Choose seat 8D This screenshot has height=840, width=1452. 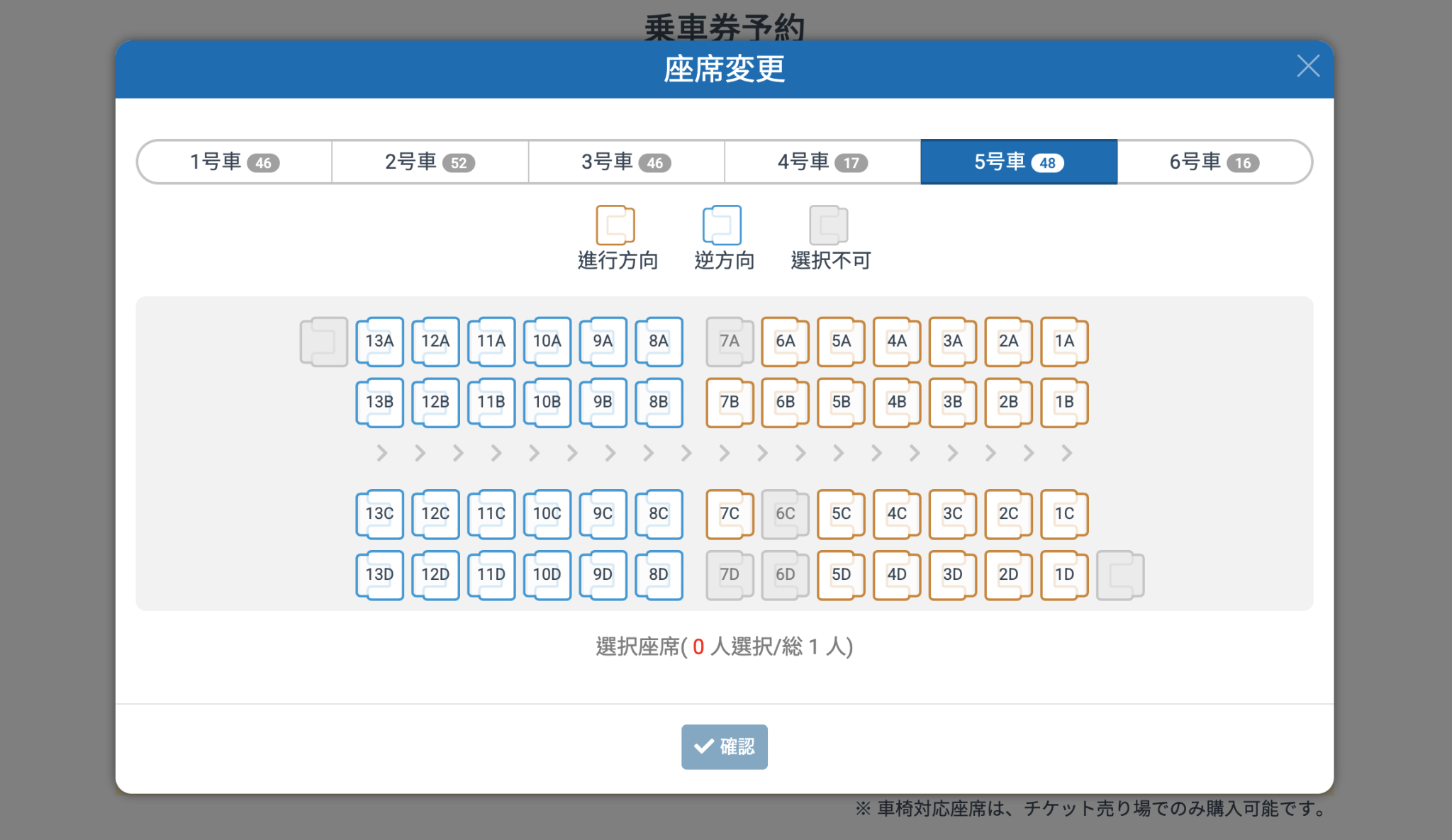click(659, 574)
